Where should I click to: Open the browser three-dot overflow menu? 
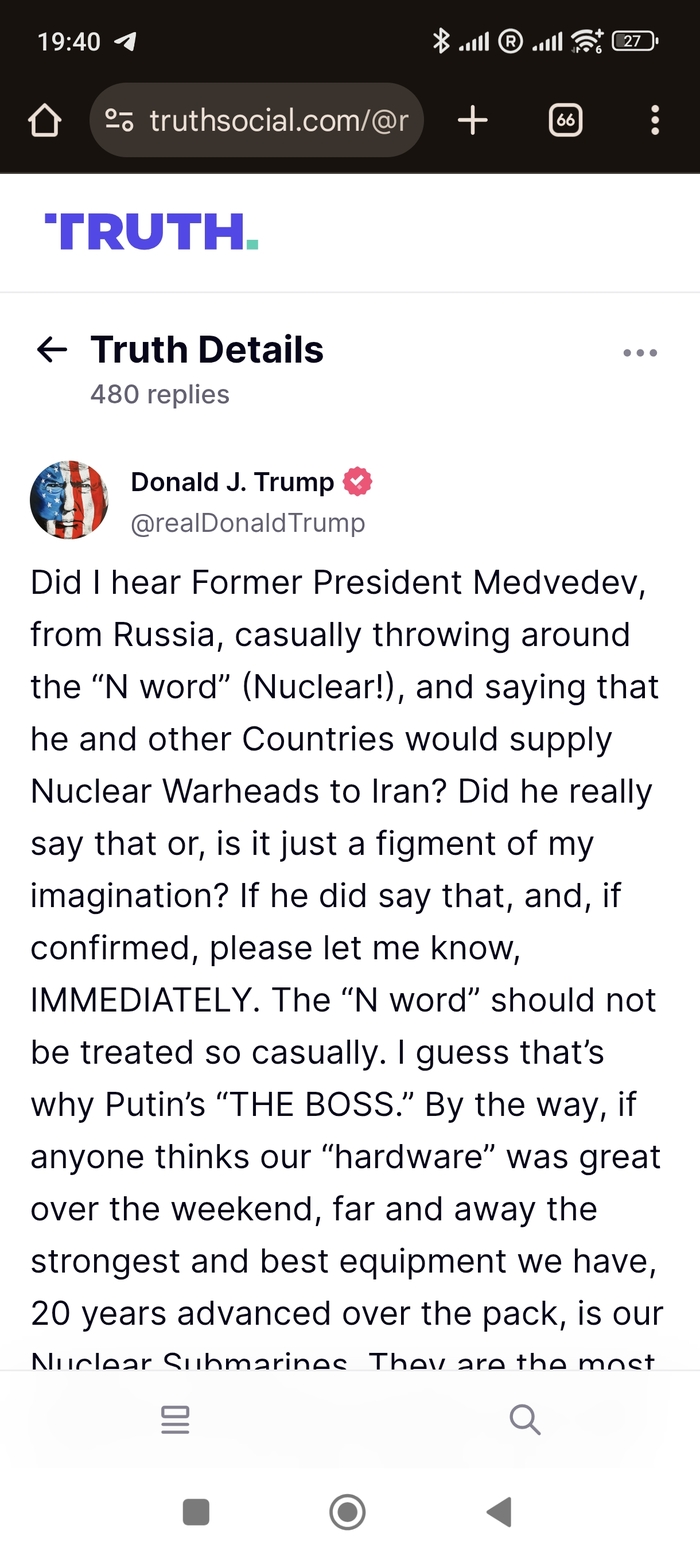pos(655,121)
